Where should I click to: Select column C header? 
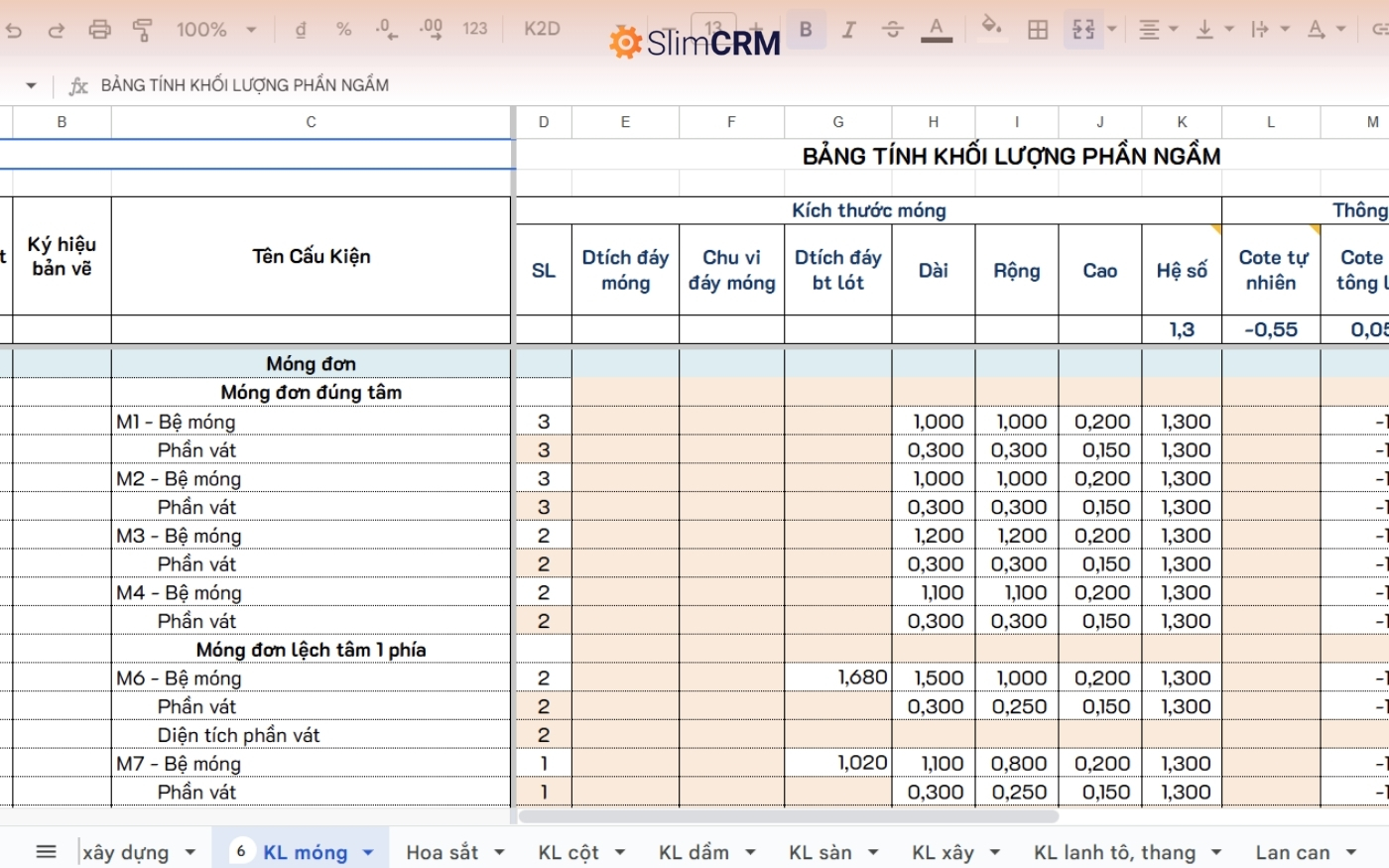coord(312,122)
